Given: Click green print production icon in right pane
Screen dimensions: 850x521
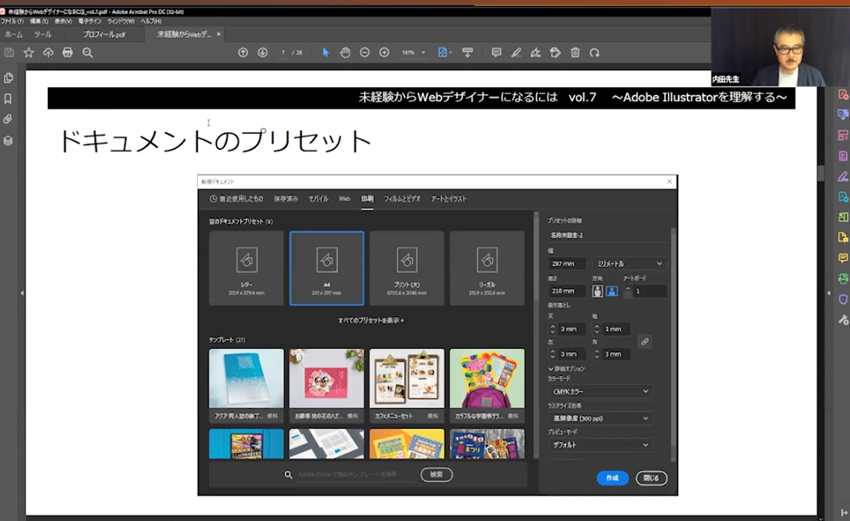Looking at the screenshot, I should (843, 279).
